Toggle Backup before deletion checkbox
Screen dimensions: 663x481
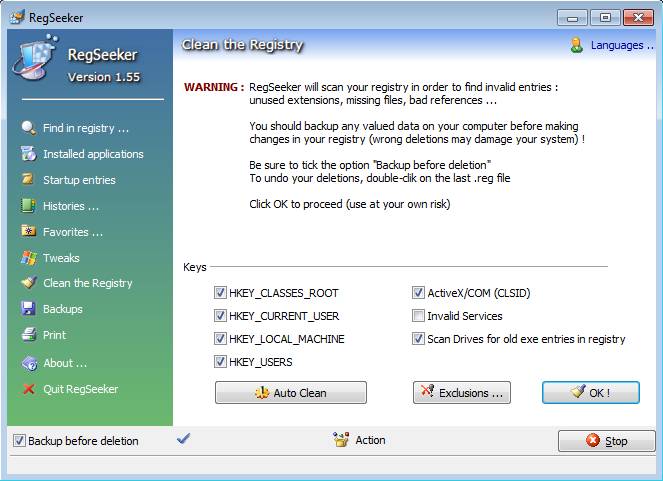(19, 440)
